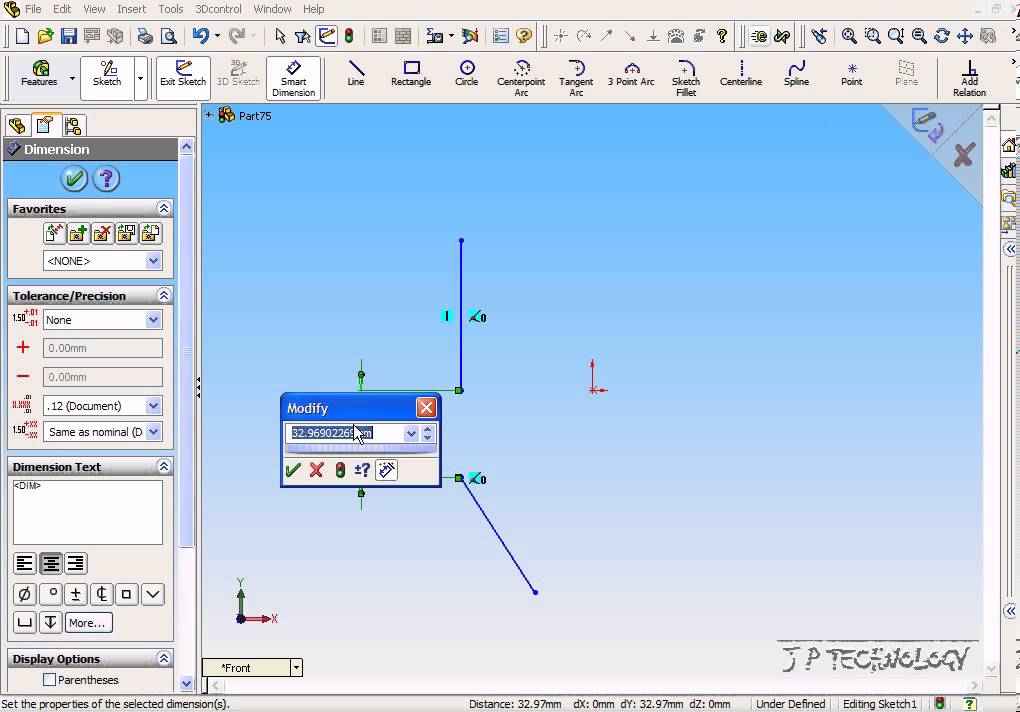Expand the Part75 flyout tree

click(x=209, y=115)
